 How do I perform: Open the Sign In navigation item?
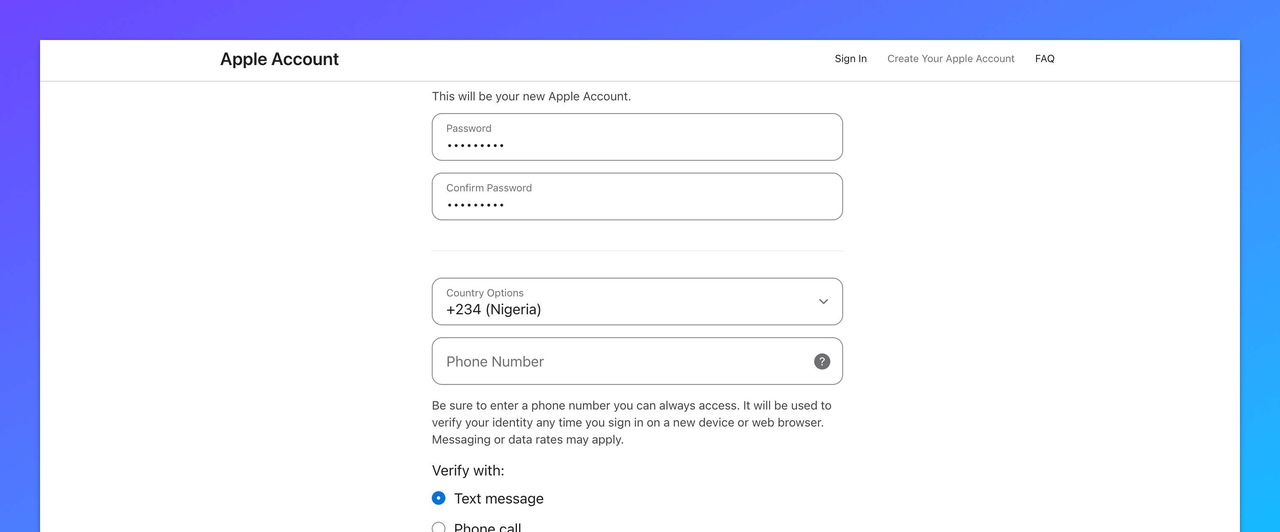(x=851, y=59)
